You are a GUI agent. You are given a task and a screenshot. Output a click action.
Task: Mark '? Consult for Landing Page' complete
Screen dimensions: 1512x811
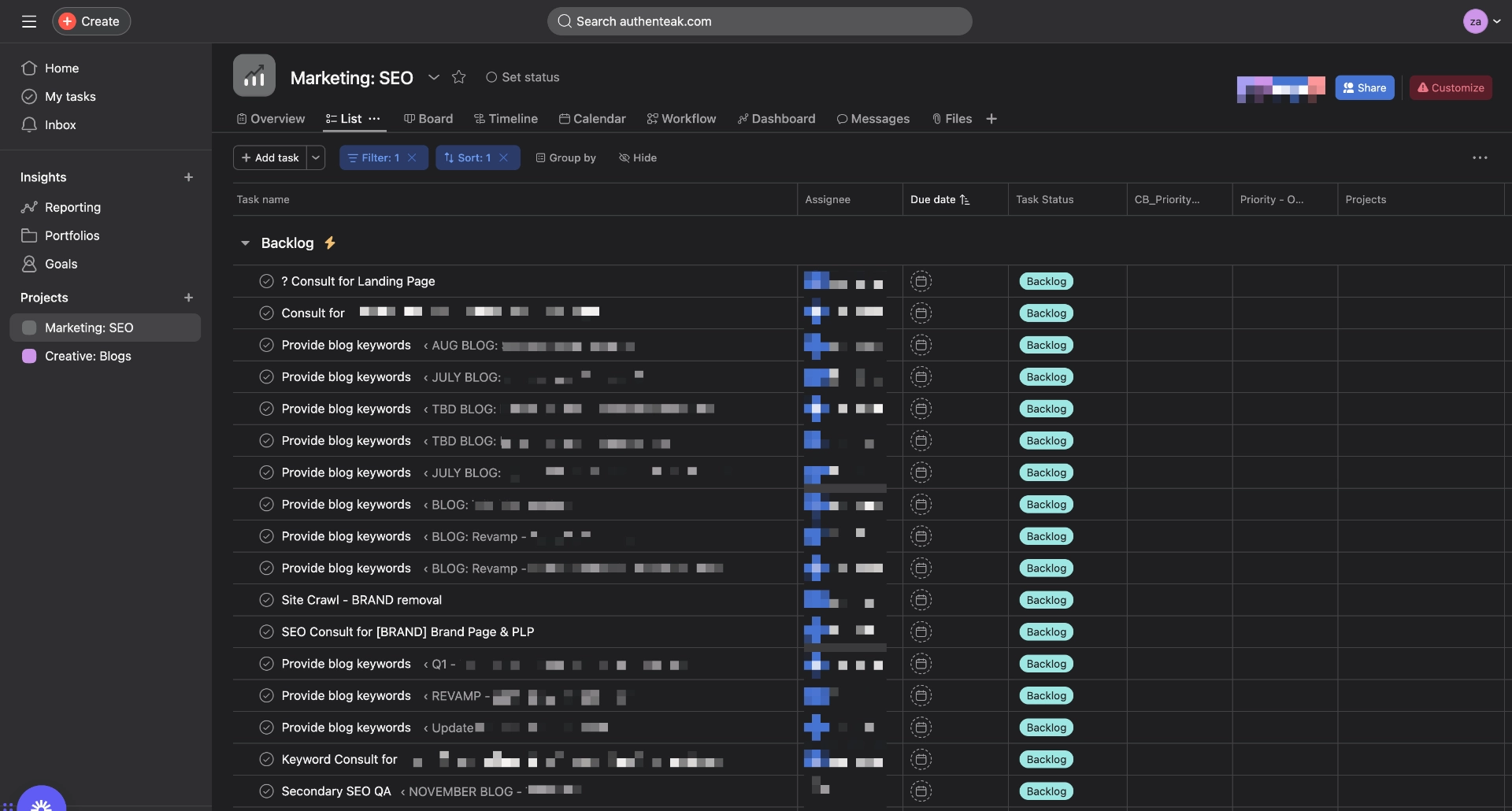[x=266, y=281]
